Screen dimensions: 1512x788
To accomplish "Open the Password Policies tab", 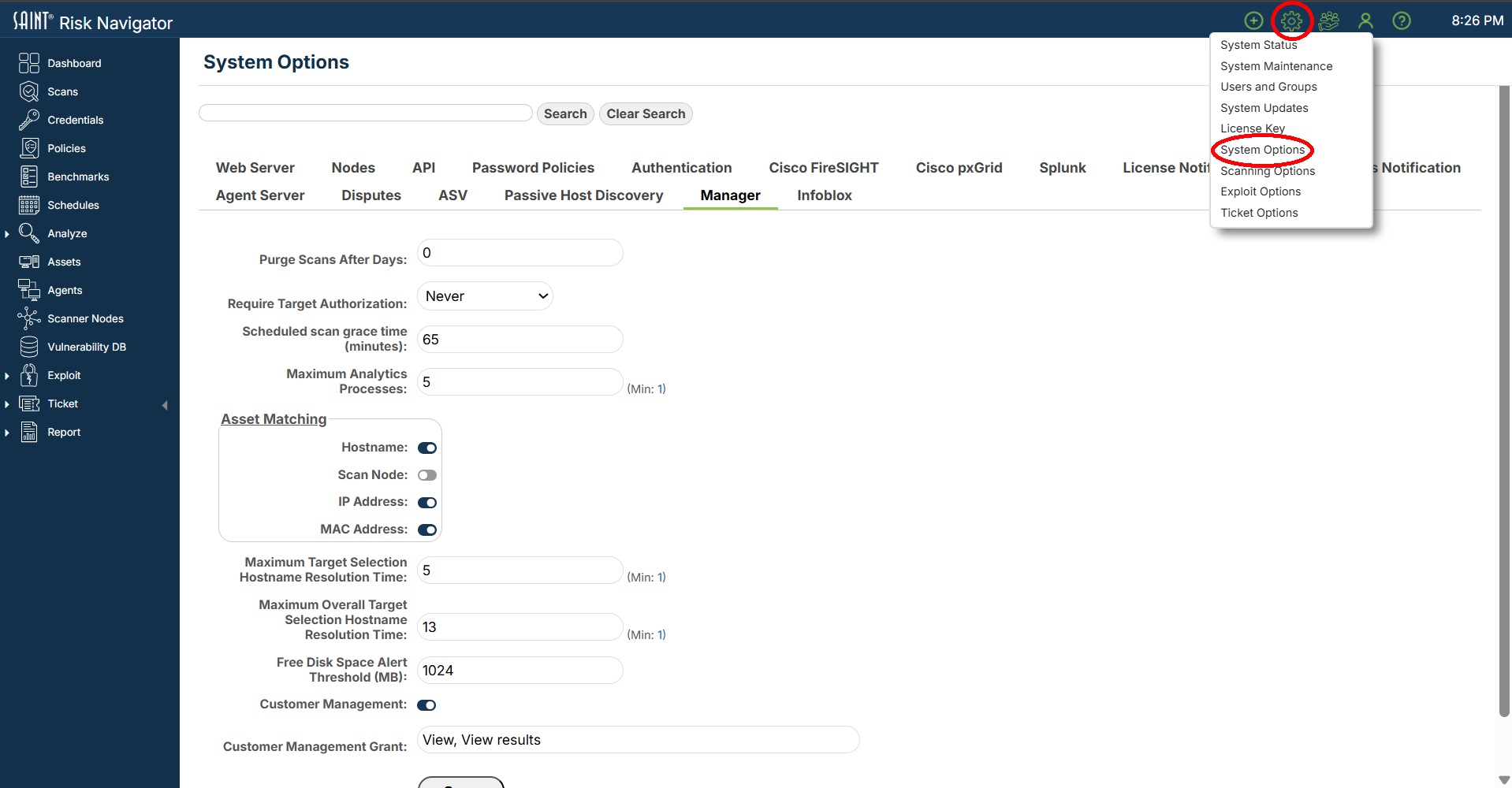I will (x=533, y=168).
